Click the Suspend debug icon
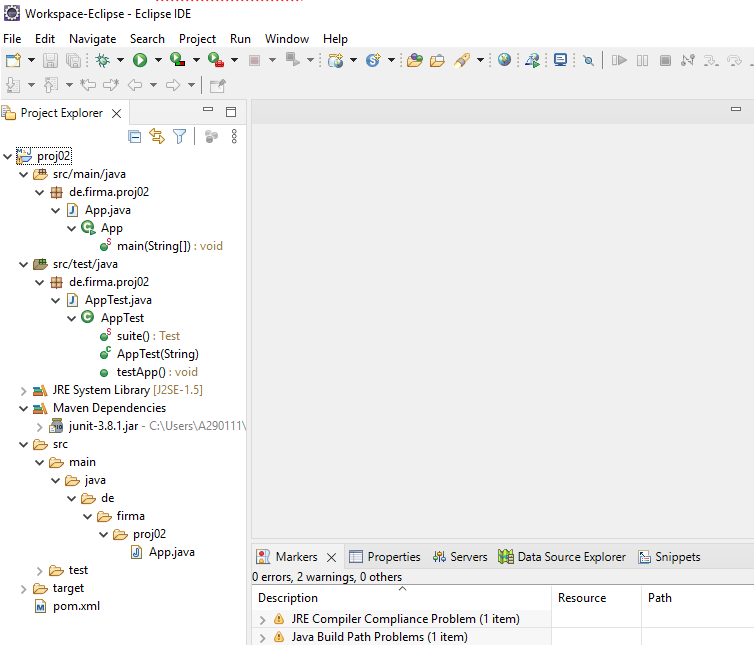This screenshot has width=755, height=645. coord(642,60)
